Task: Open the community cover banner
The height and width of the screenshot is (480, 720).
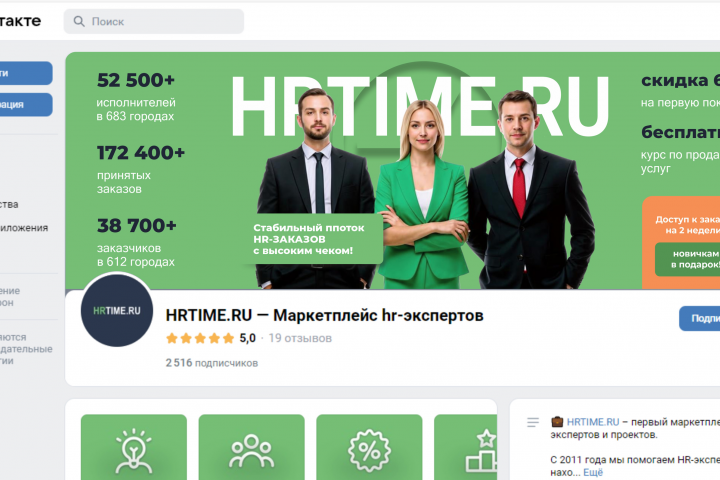Action: pos(393,170)
